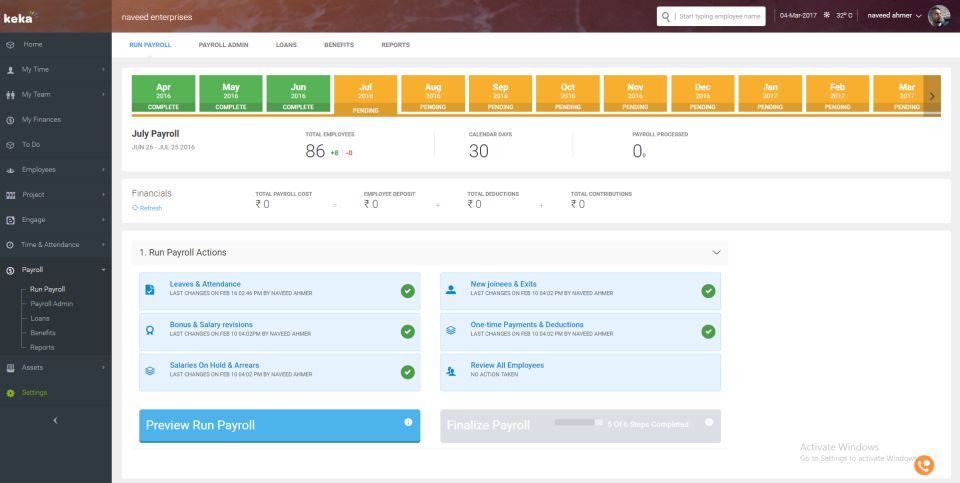Click the New joinees & Exits checkmark
Viewport: 960px width, 483px height.
tap(708, 291)
